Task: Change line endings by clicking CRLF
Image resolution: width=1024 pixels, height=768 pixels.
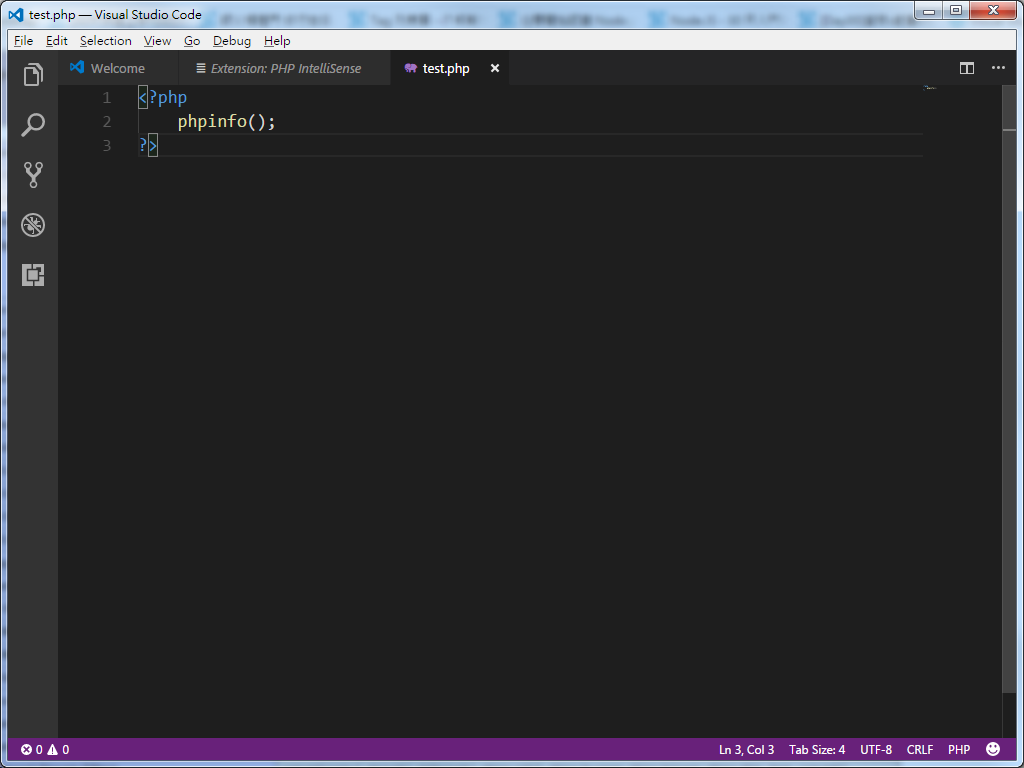Action: coord(919,749)
